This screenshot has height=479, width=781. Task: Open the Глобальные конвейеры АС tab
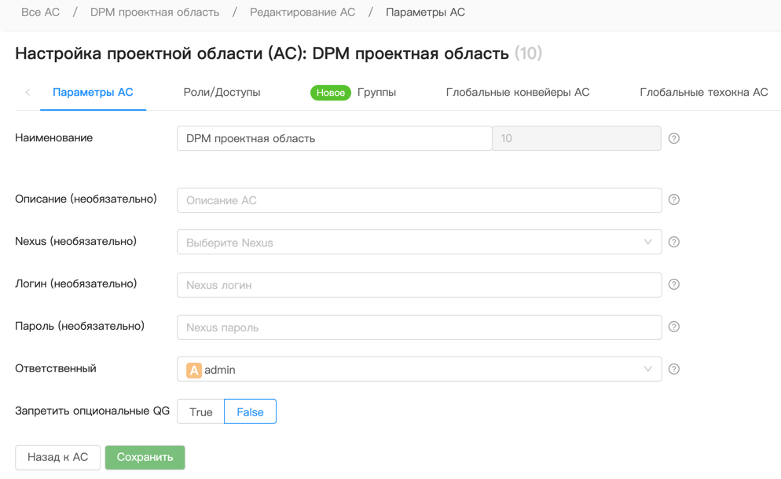coord(517,92)
